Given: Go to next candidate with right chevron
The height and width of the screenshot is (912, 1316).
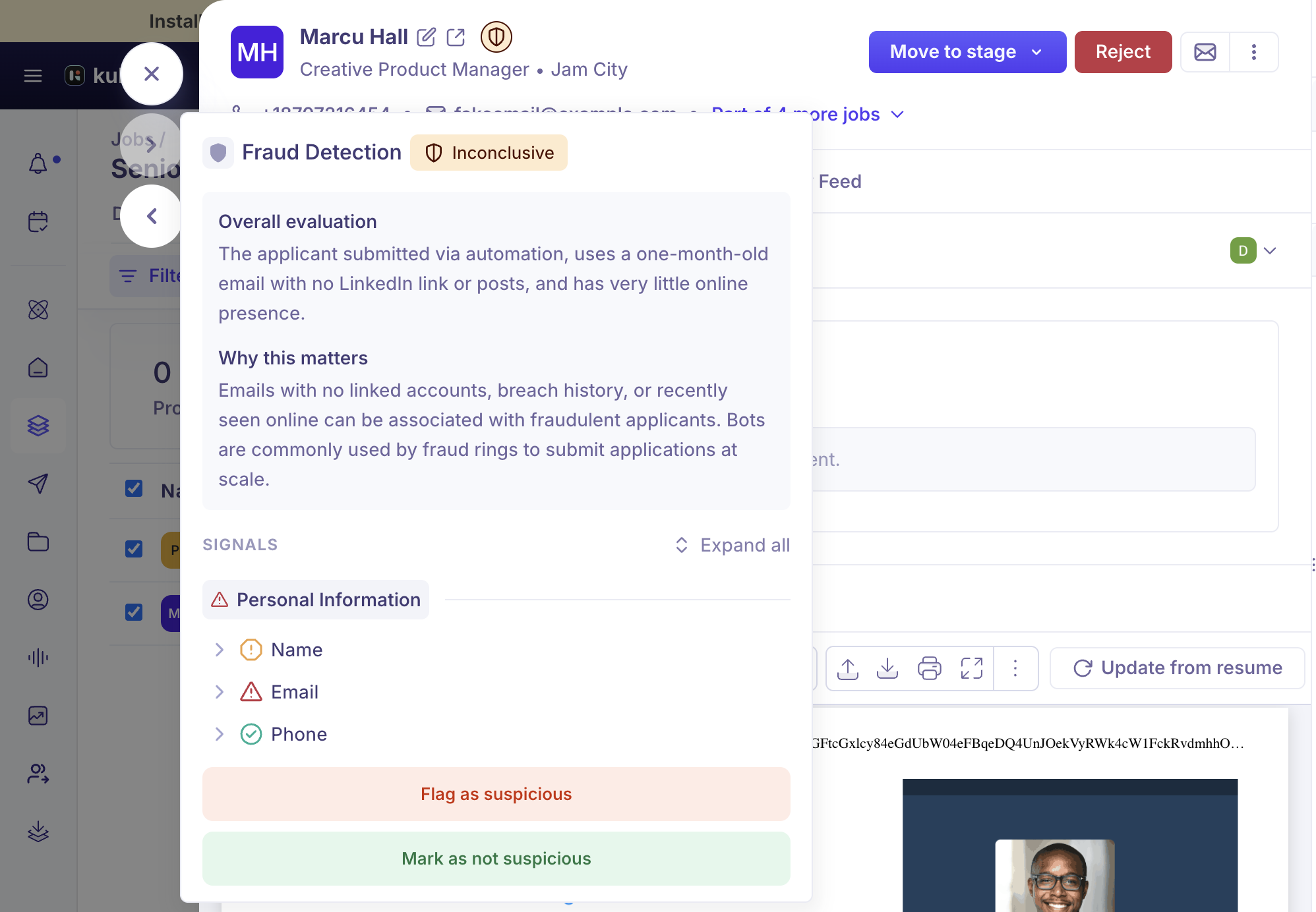Looking at the screenshot, I should [152, 144].
